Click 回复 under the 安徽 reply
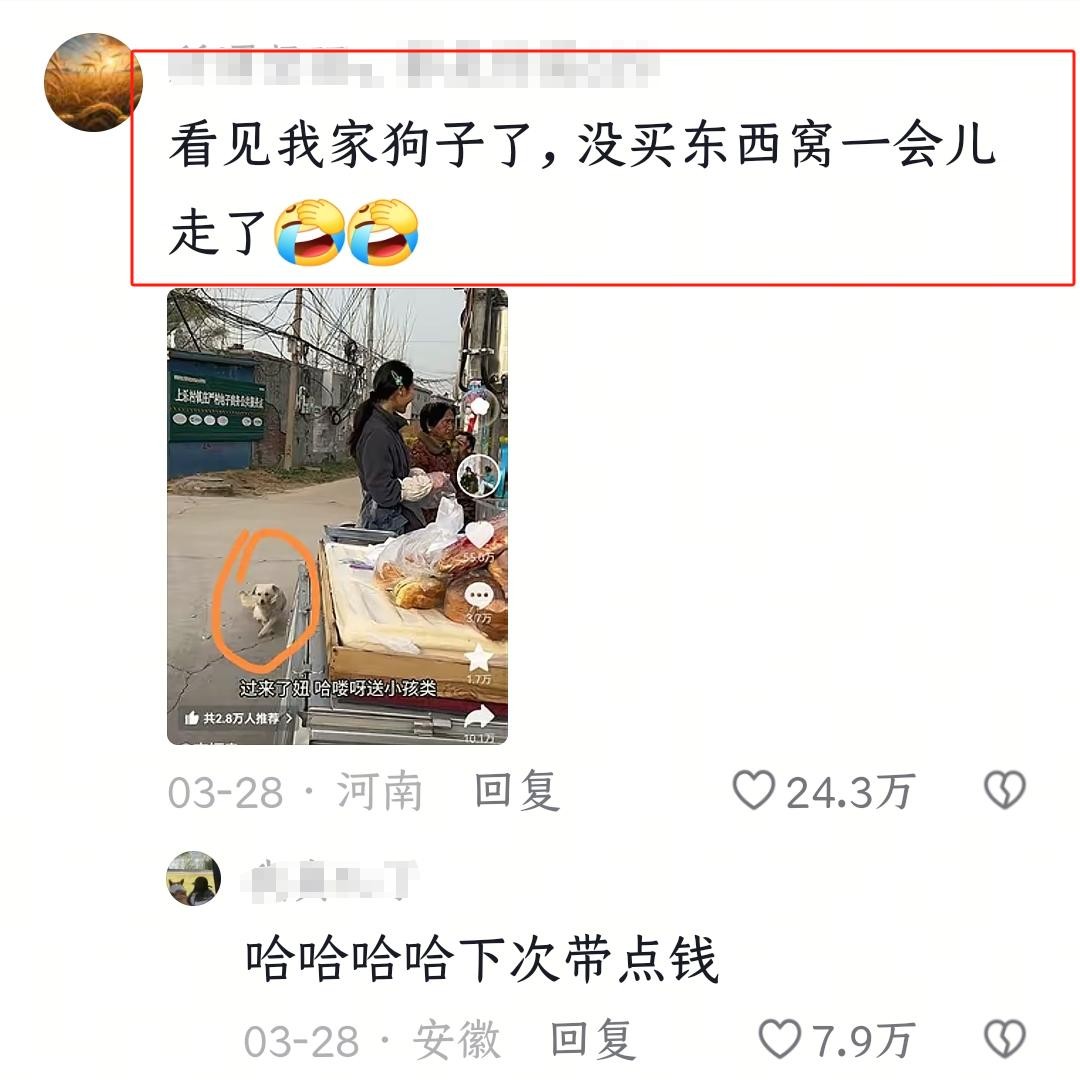 pos(592,1039)
